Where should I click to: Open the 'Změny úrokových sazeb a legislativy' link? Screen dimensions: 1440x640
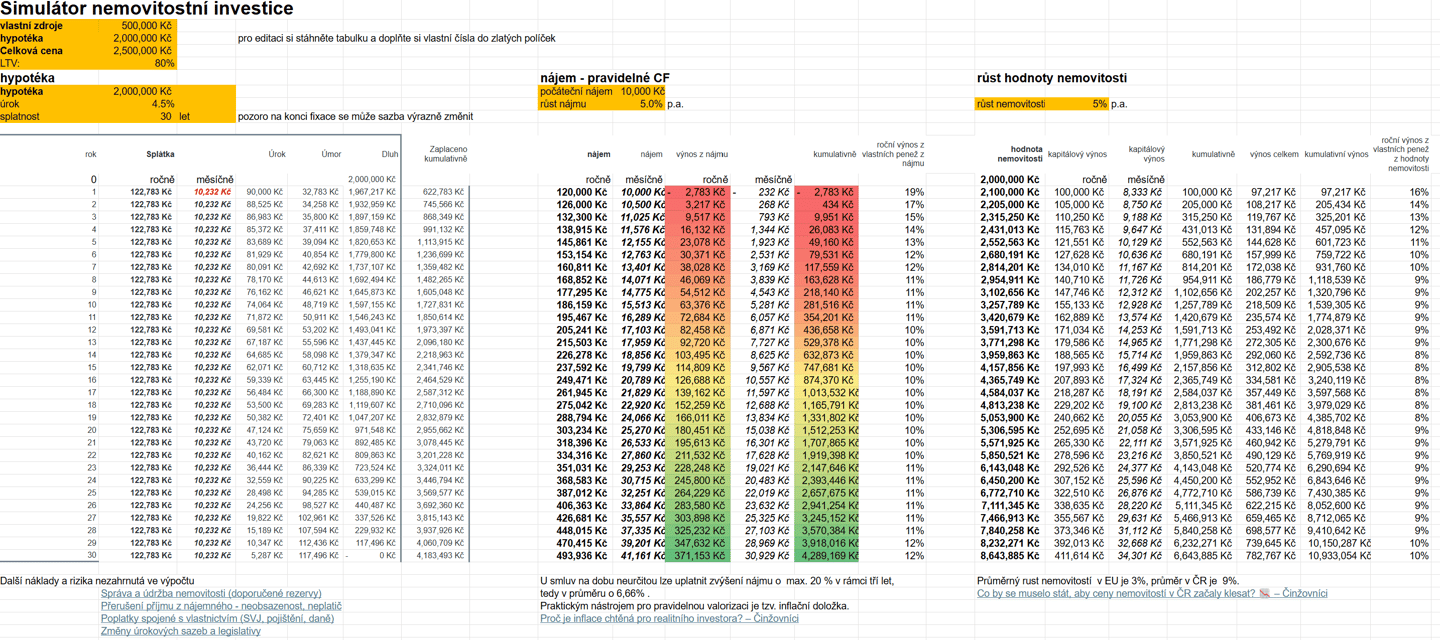[181, 632]
